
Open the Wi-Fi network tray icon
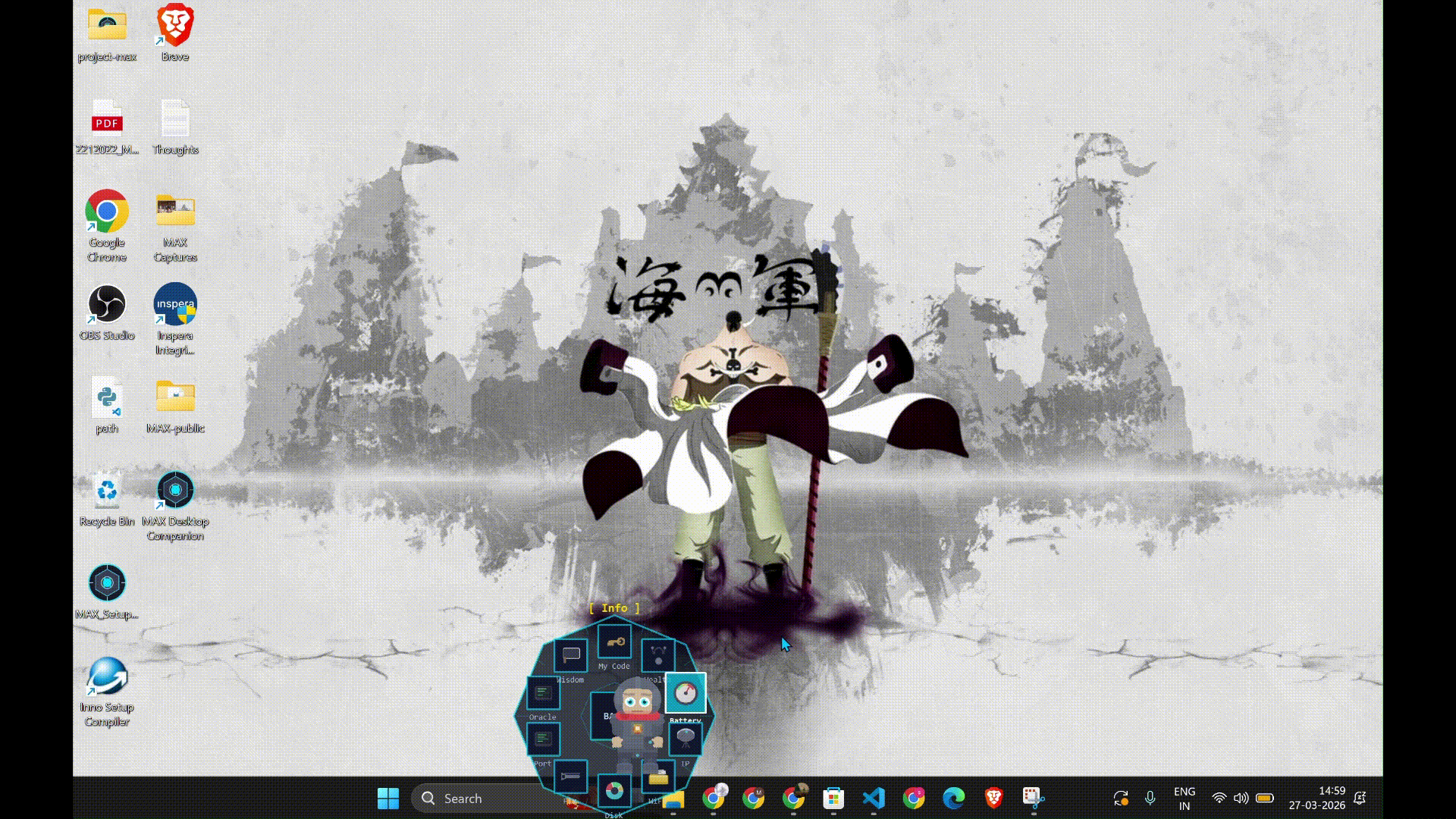pos(1219,798)
